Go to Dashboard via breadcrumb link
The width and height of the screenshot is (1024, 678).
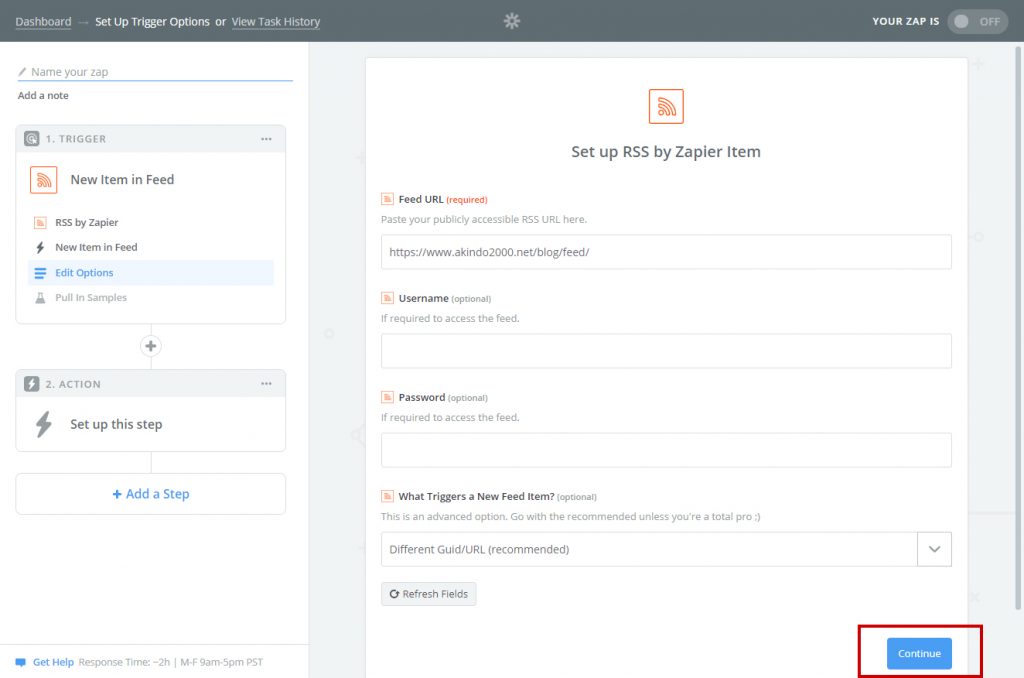[43, 22]
